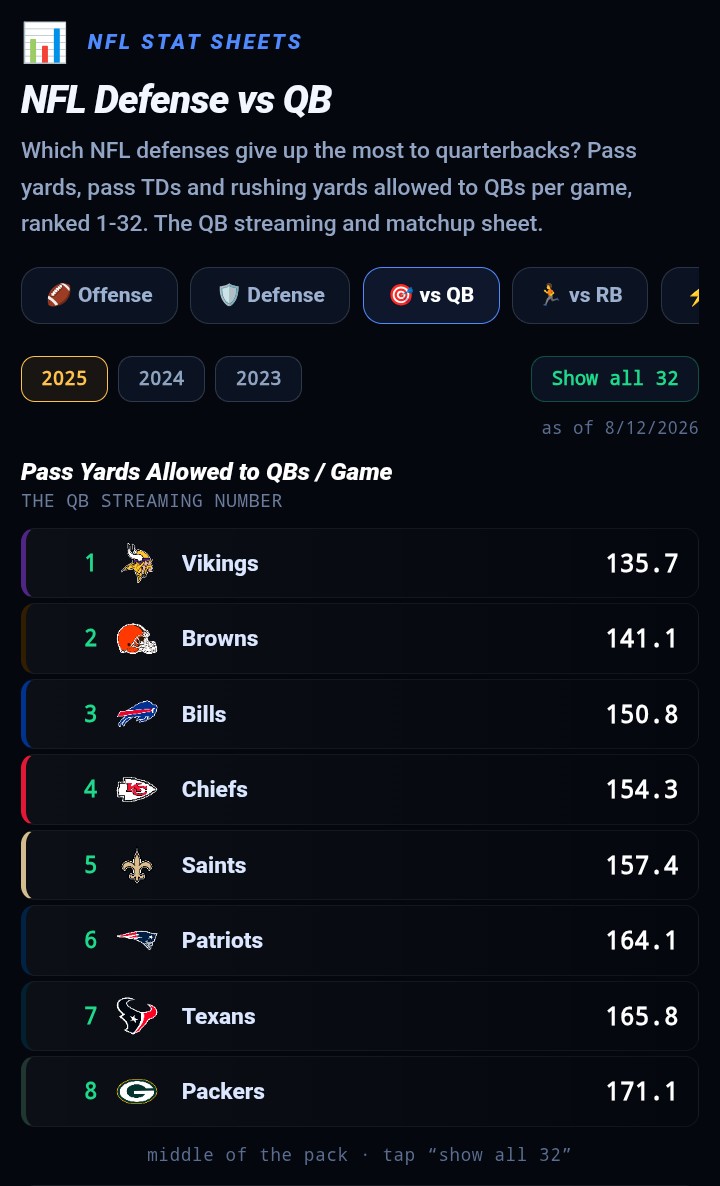
Task: Switch to the 2023 season
Action: pyautogui.click(x=259, y=379)
